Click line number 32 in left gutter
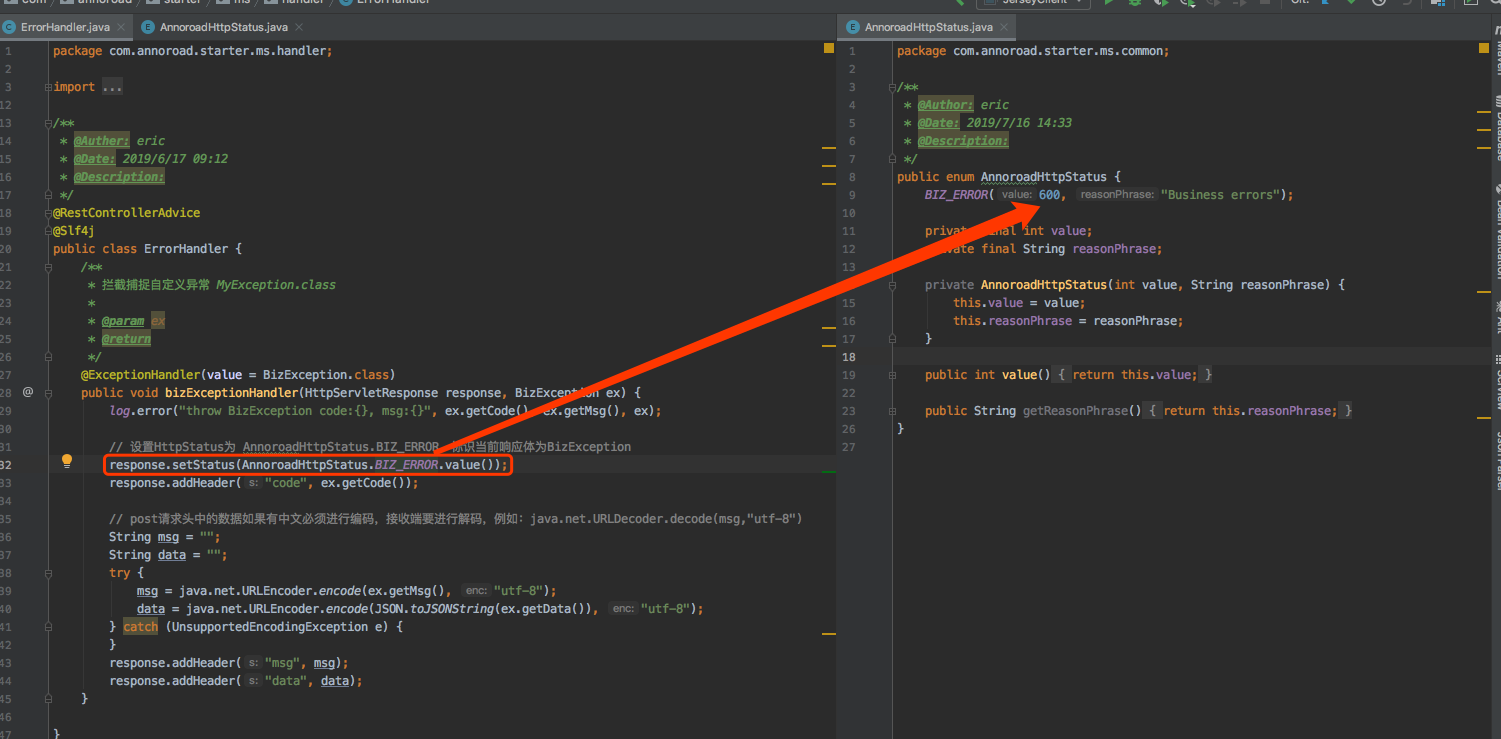 [7, 465]
